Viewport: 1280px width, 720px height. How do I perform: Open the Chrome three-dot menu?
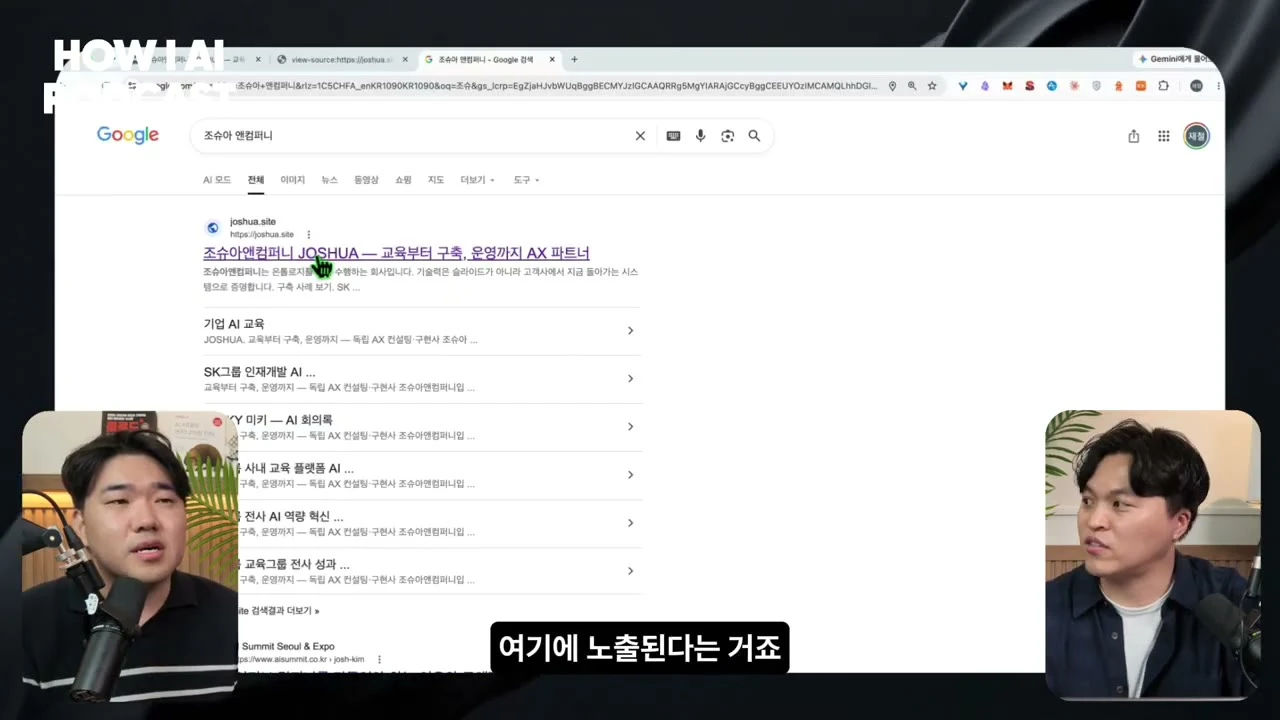point(1218,86)
